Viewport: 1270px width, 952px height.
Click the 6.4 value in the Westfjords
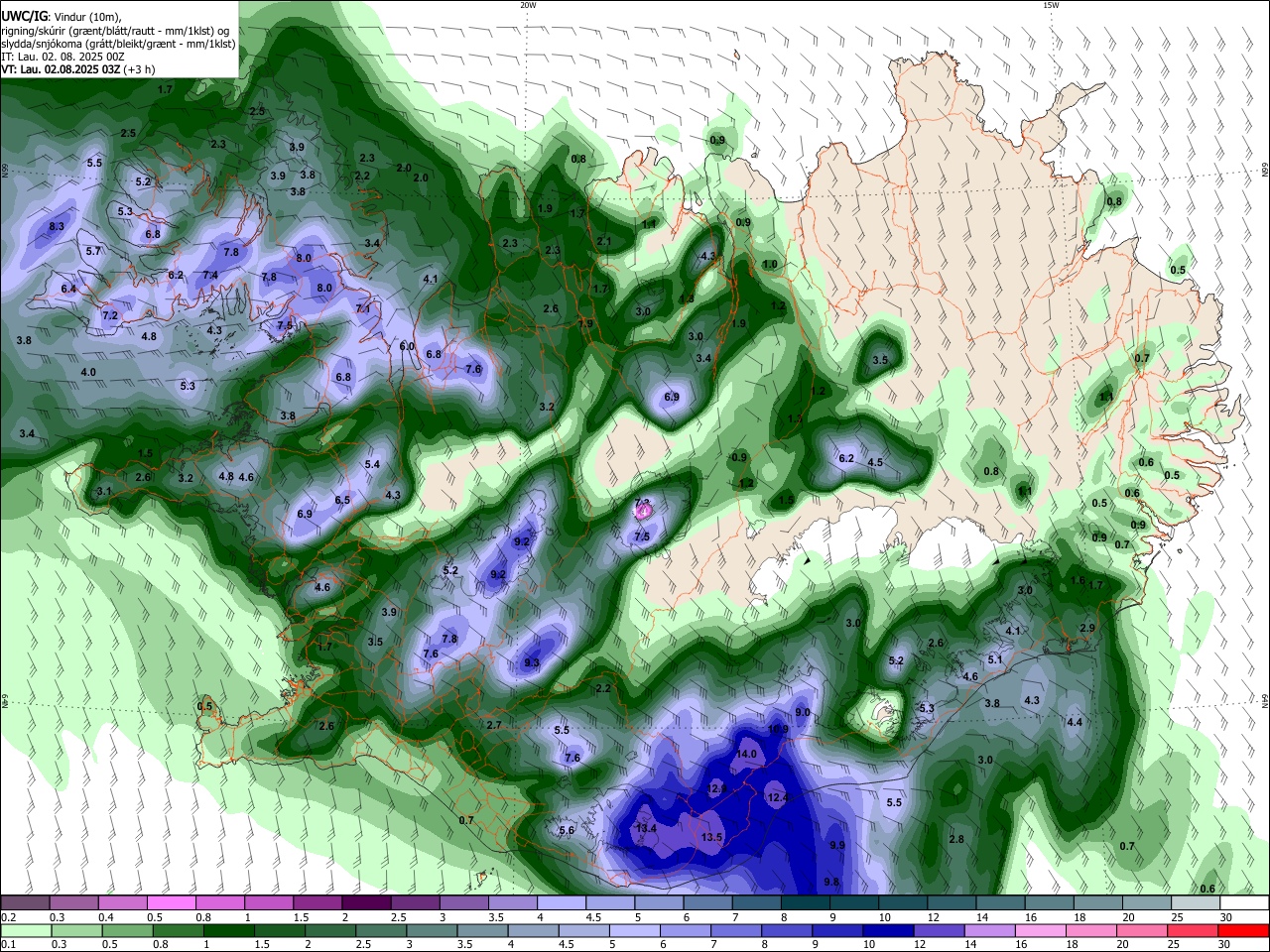[x=68, y=289]
